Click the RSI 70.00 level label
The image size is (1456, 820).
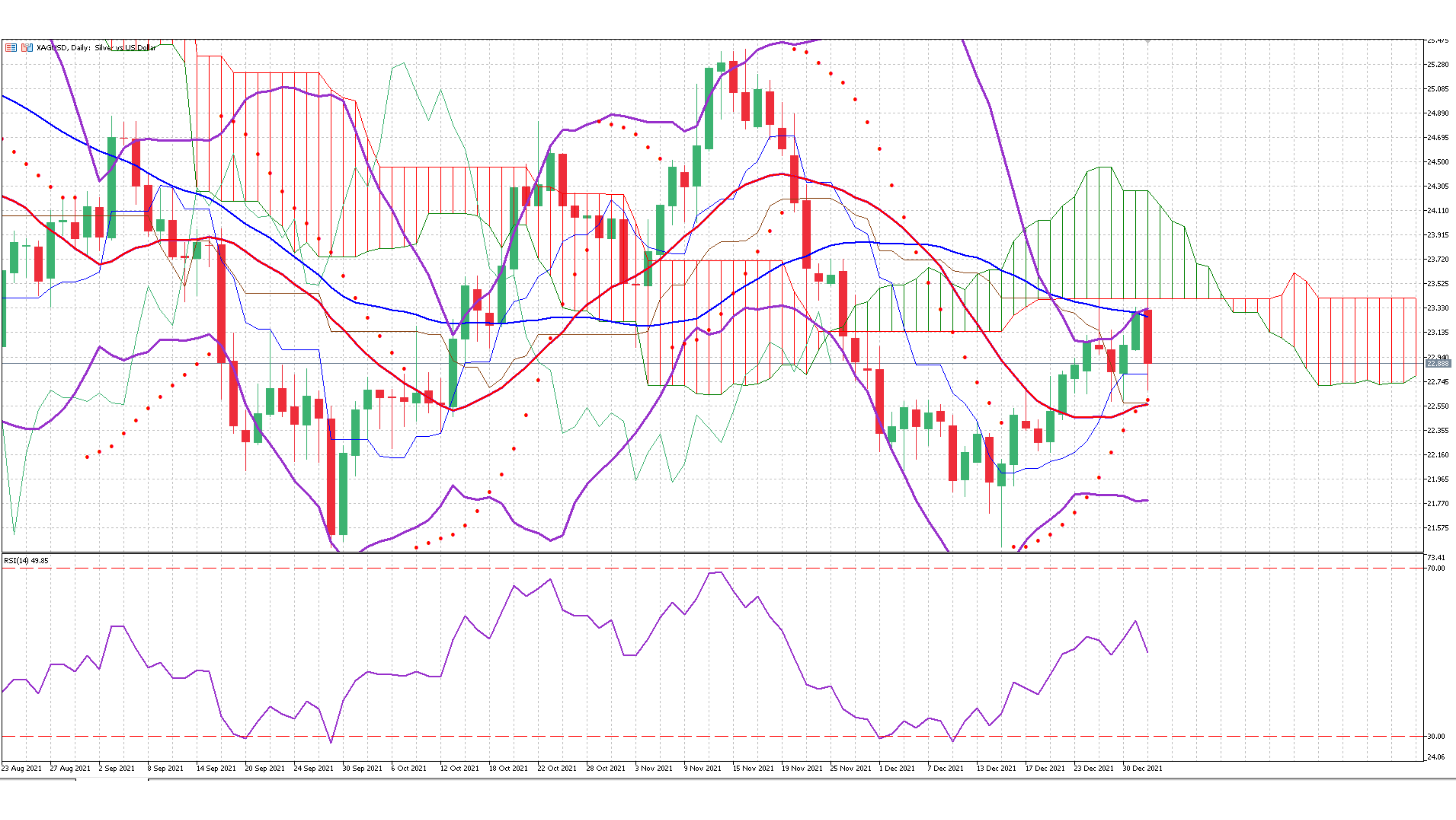click(1436, 569)
